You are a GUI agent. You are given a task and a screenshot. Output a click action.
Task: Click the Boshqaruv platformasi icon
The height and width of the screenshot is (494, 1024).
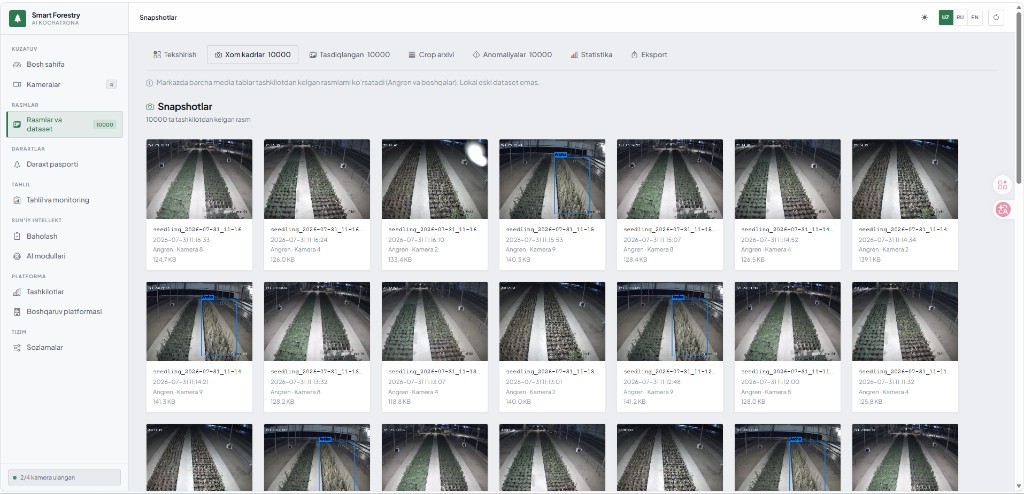pyautogui.click(x=18, y=312)
